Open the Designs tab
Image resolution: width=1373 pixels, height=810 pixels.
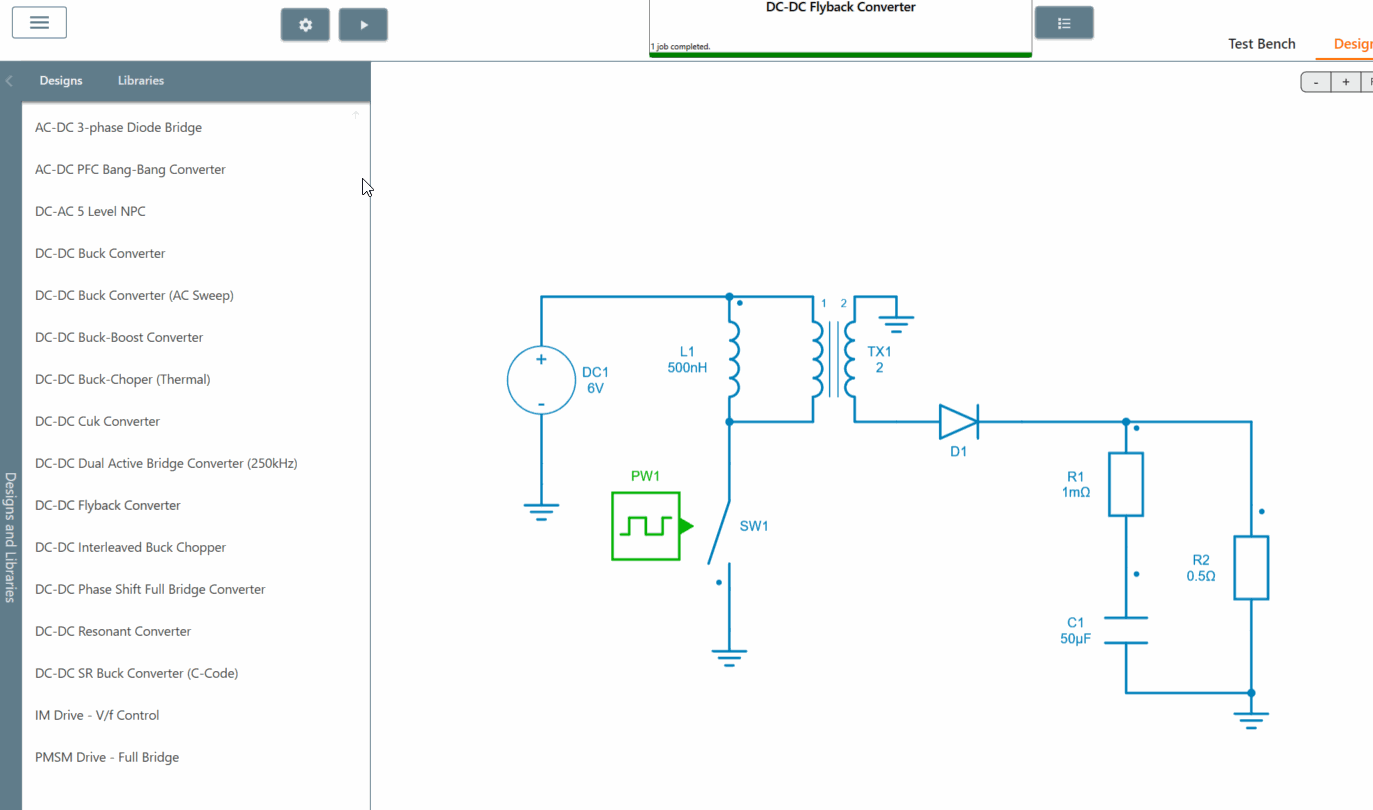click(x=61, y=81)
